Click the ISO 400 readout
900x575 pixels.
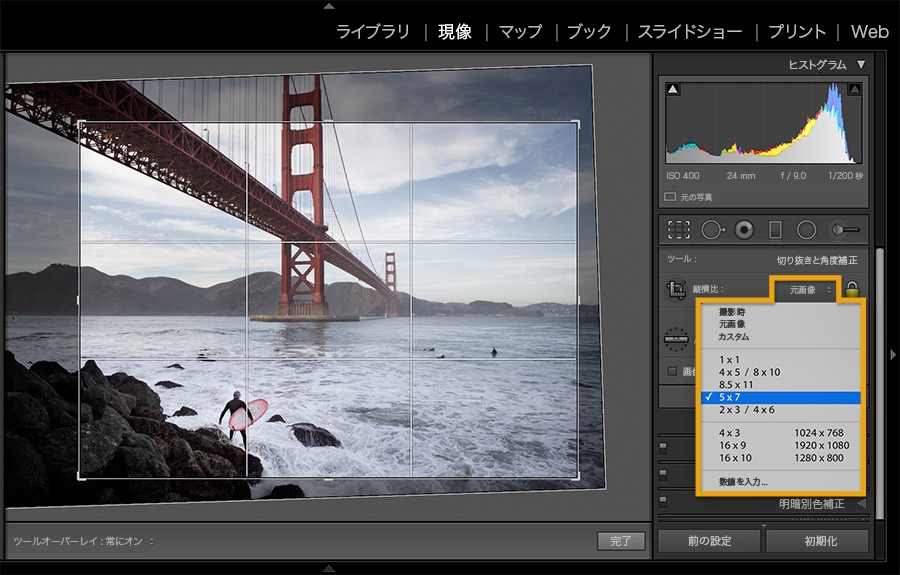[682, 176]
